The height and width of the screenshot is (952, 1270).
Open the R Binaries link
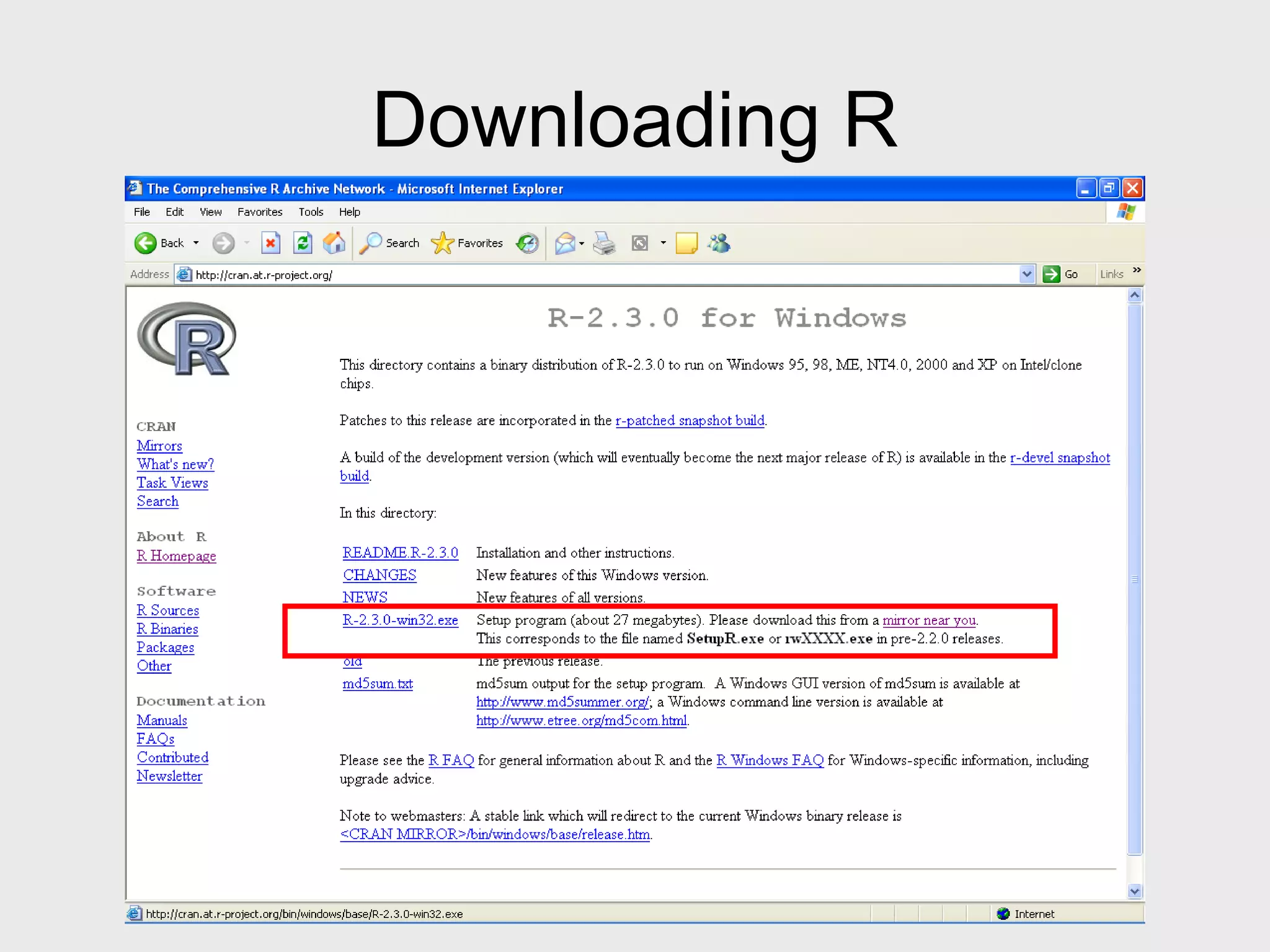[x=167, y=630]
